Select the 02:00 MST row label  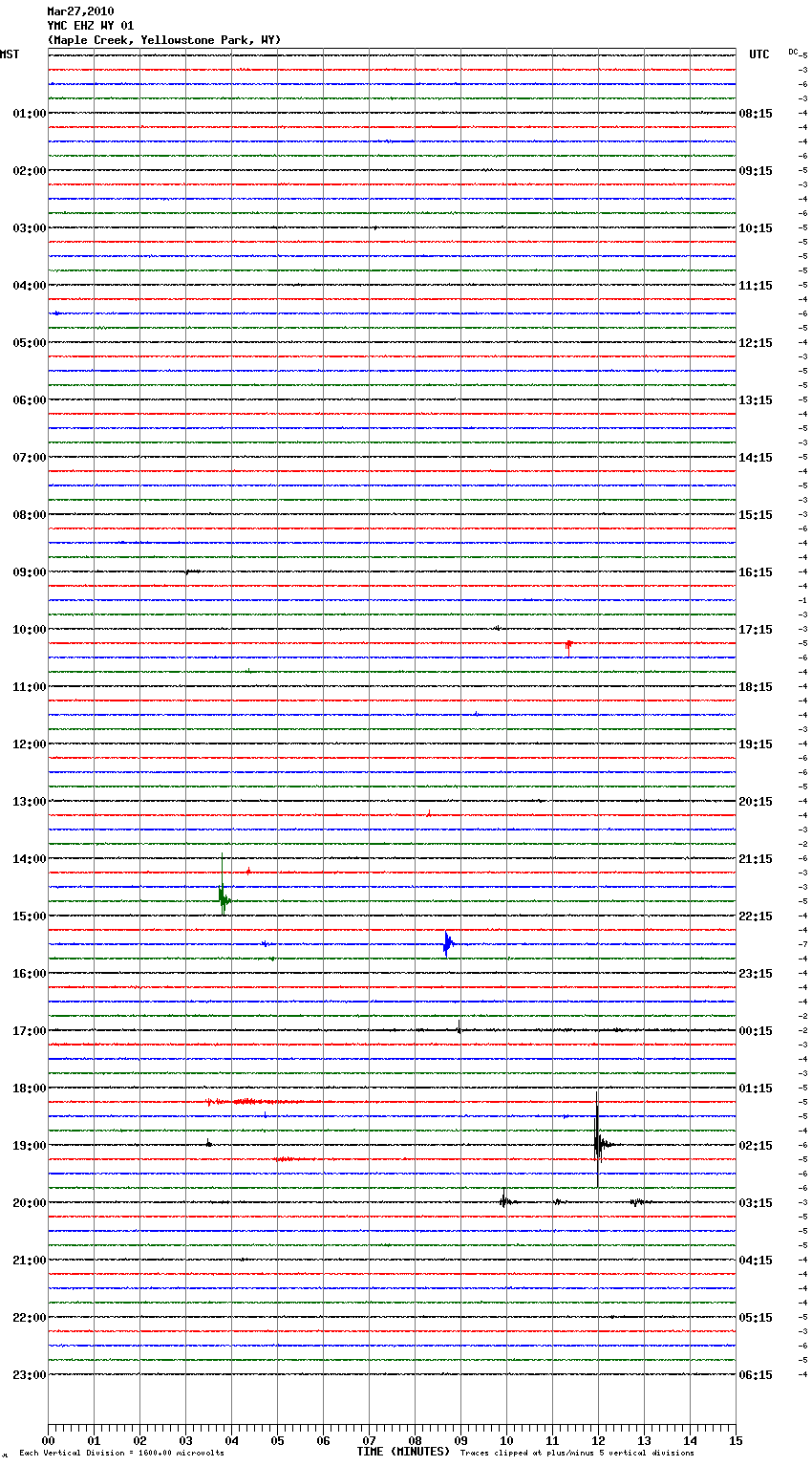(x=30, y=171)
